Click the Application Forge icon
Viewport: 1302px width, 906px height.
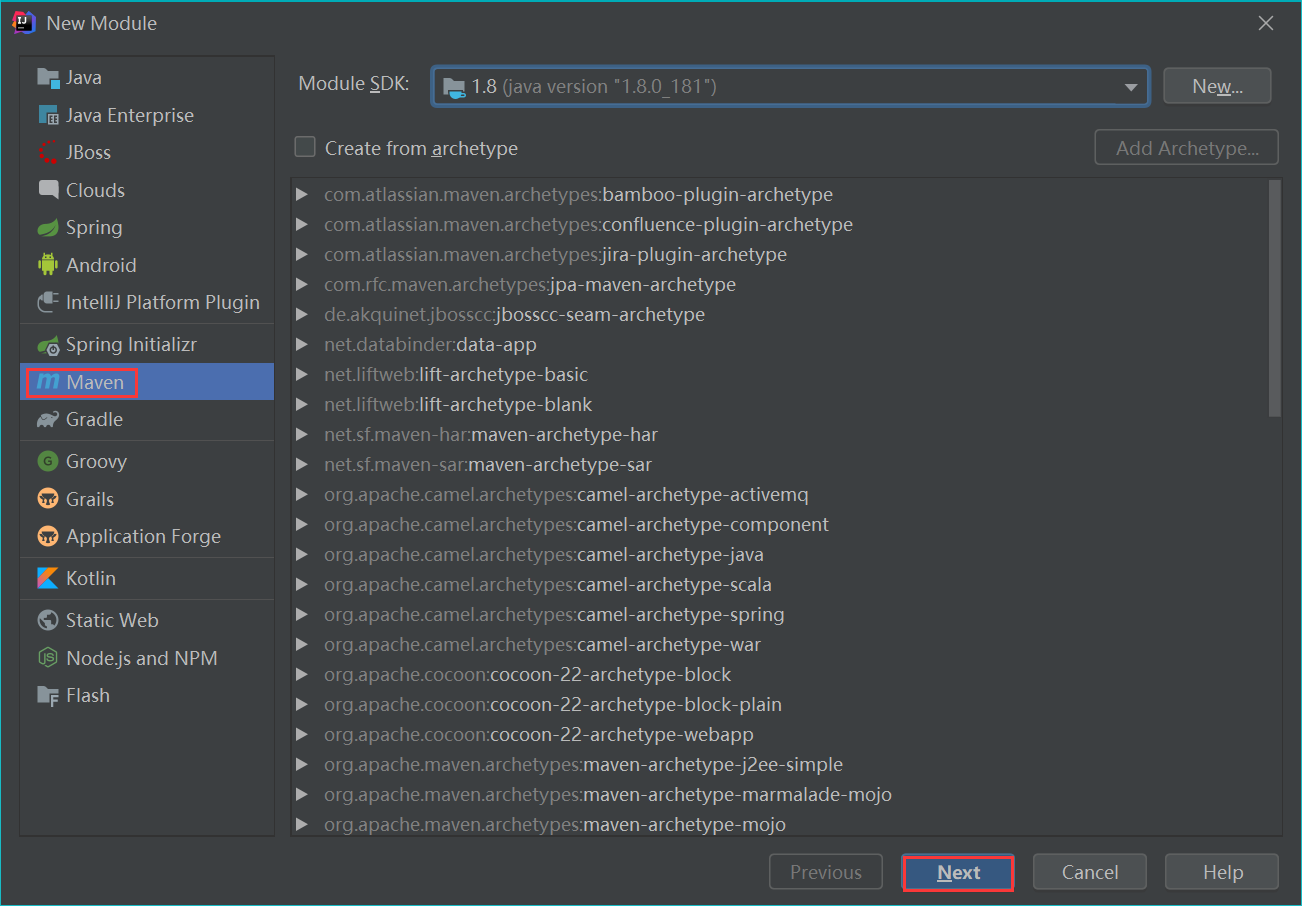pyautogui.click(x=48, y=537)
